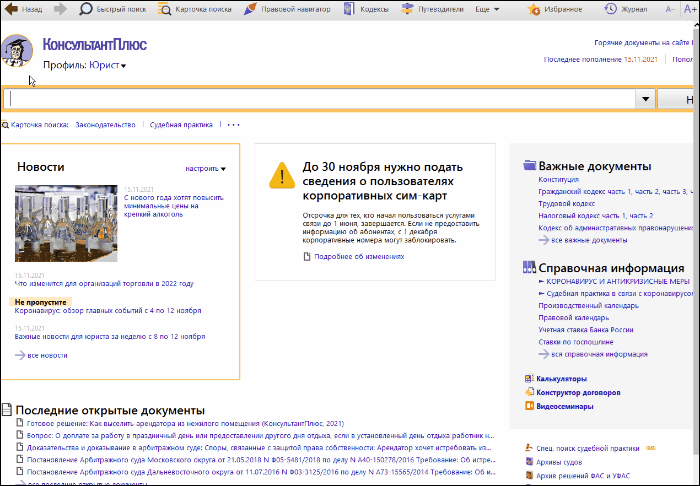This screenshot has width=700, height=486.
Task: Click into the main search input field
Action: 320,99
